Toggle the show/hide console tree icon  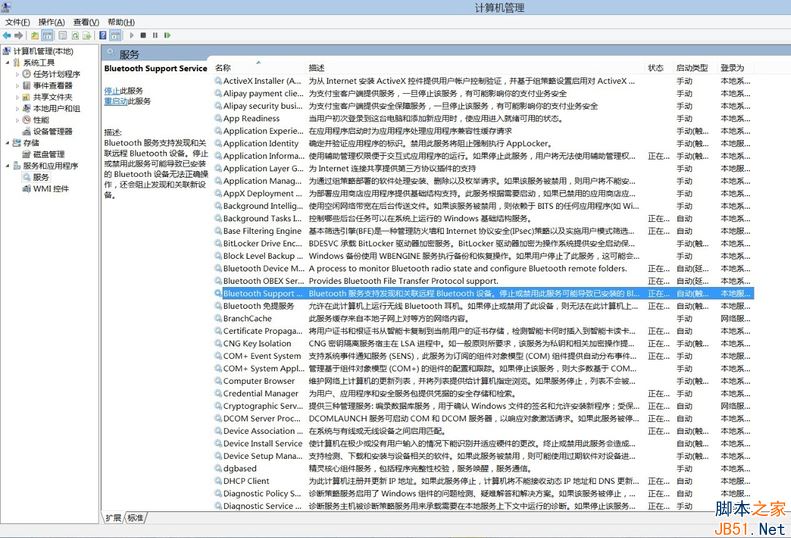47,35
